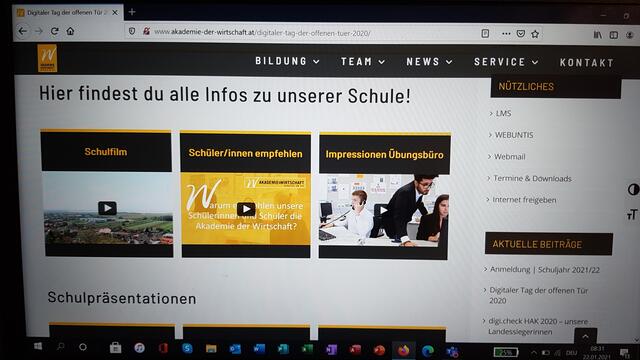Click the Firefox taskbar icon
Image resolution: width=640 pixels, height=360 pixels.
404,350
